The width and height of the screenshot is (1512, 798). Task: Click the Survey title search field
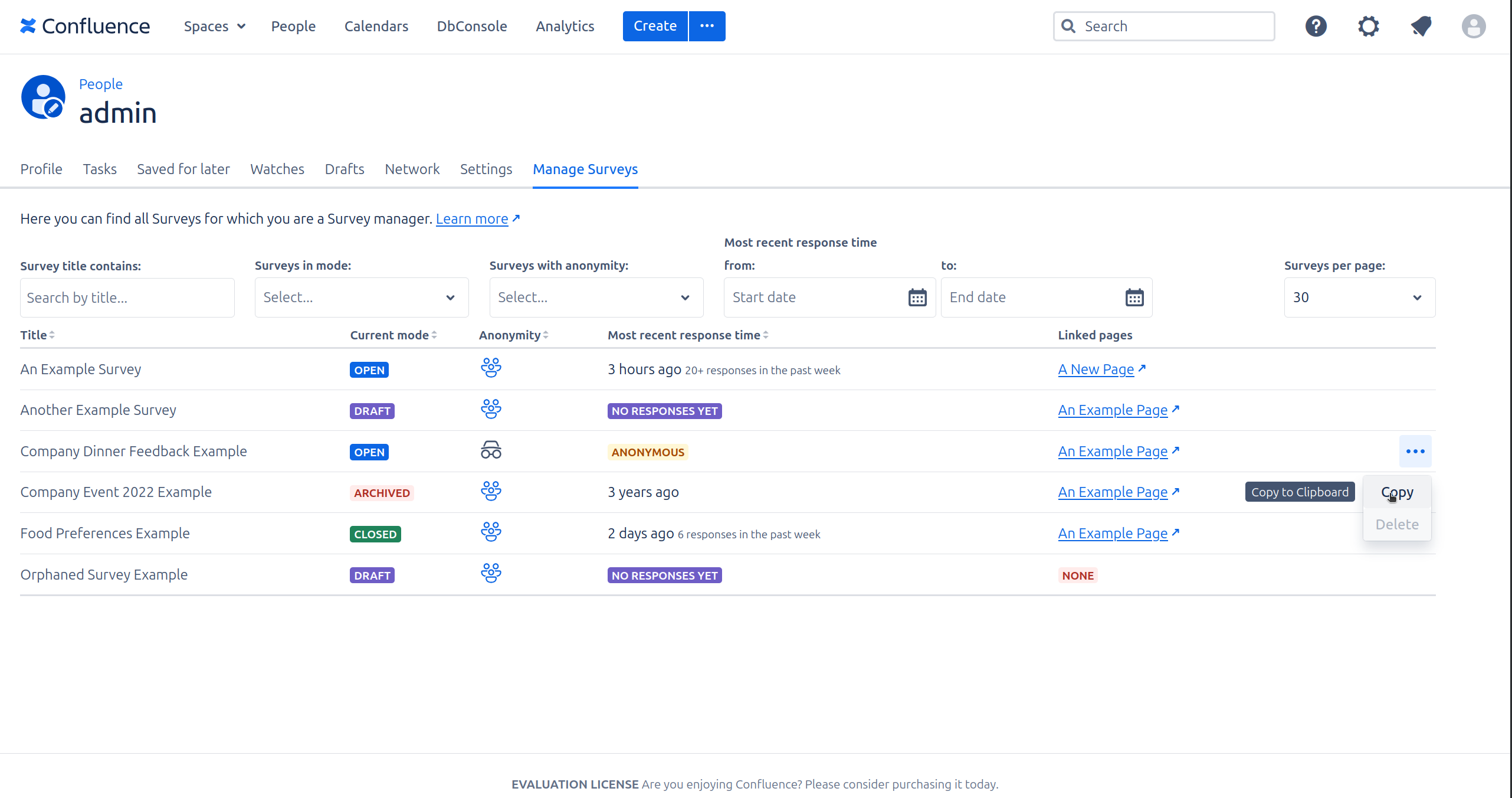(x=127, y=297)
